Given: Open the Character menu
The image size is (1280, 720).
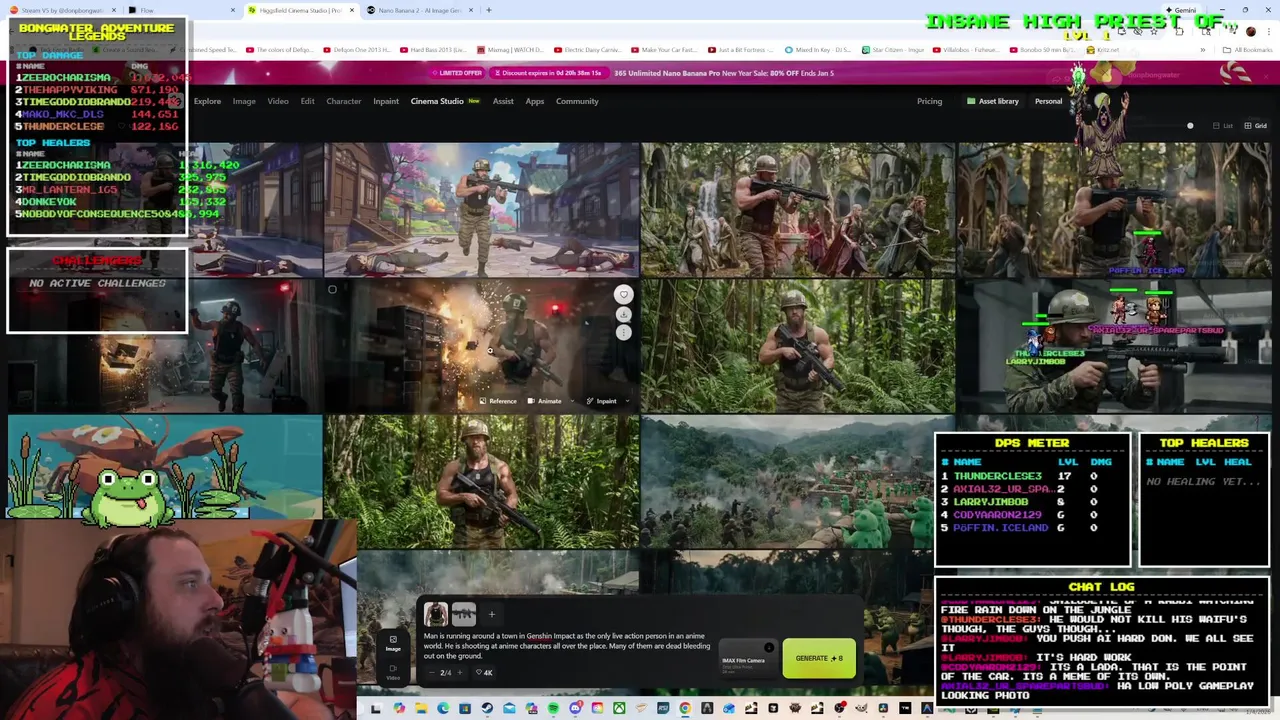Looking at the screenshot, I should 343,101.
